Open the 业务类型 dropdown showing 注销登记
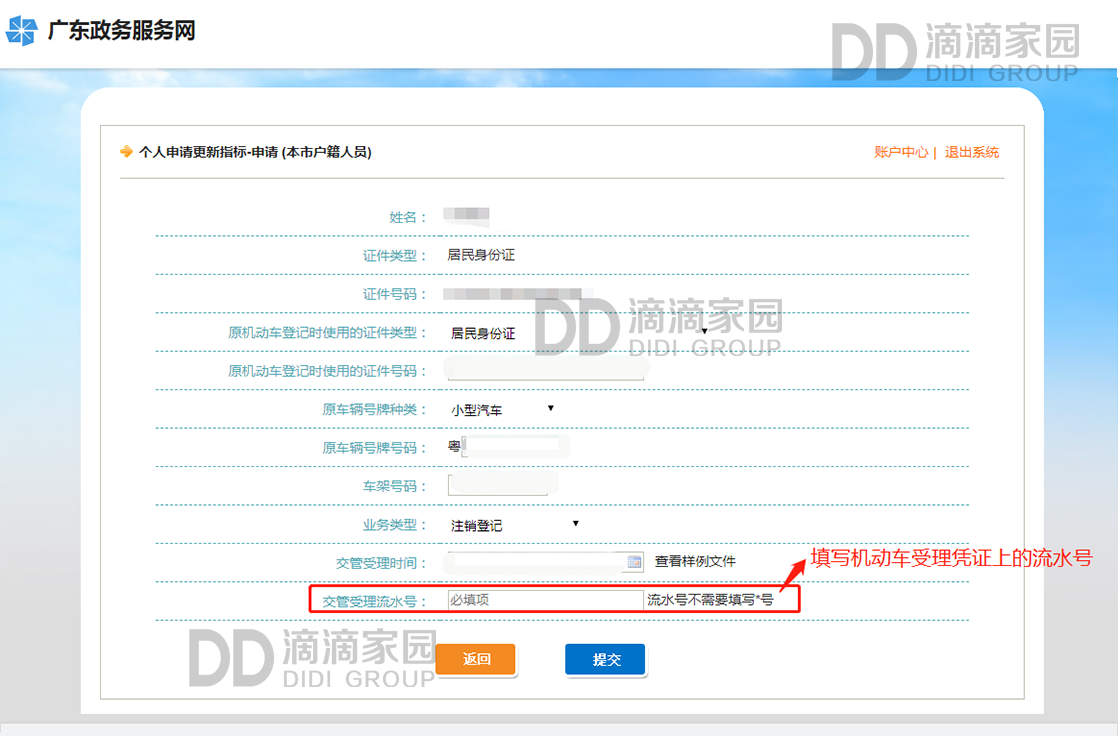Viewport: 1118px width, 736px height. coord(515,525)
